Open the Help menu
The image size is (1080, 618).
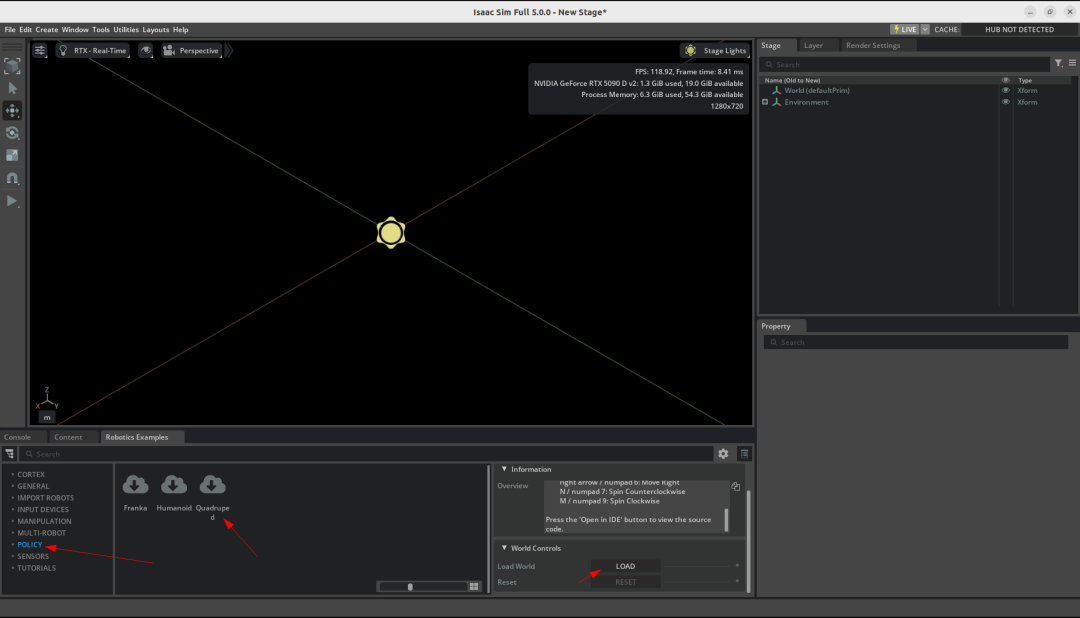(x=180, y=30)
